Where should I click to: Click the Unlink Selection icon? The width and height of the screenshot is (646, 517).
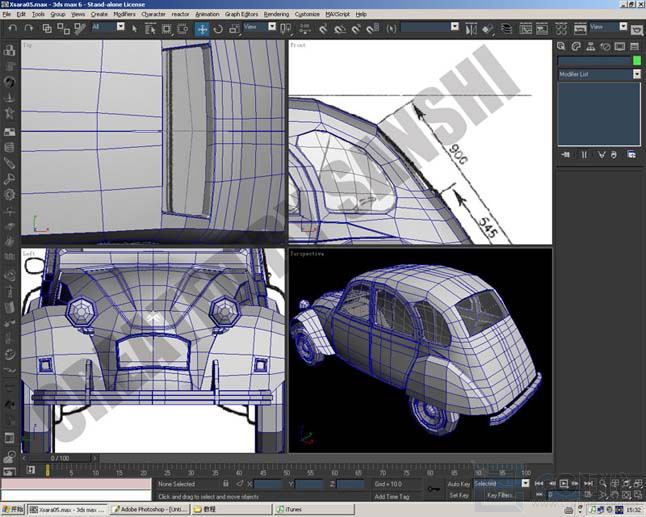coord(63,28)
